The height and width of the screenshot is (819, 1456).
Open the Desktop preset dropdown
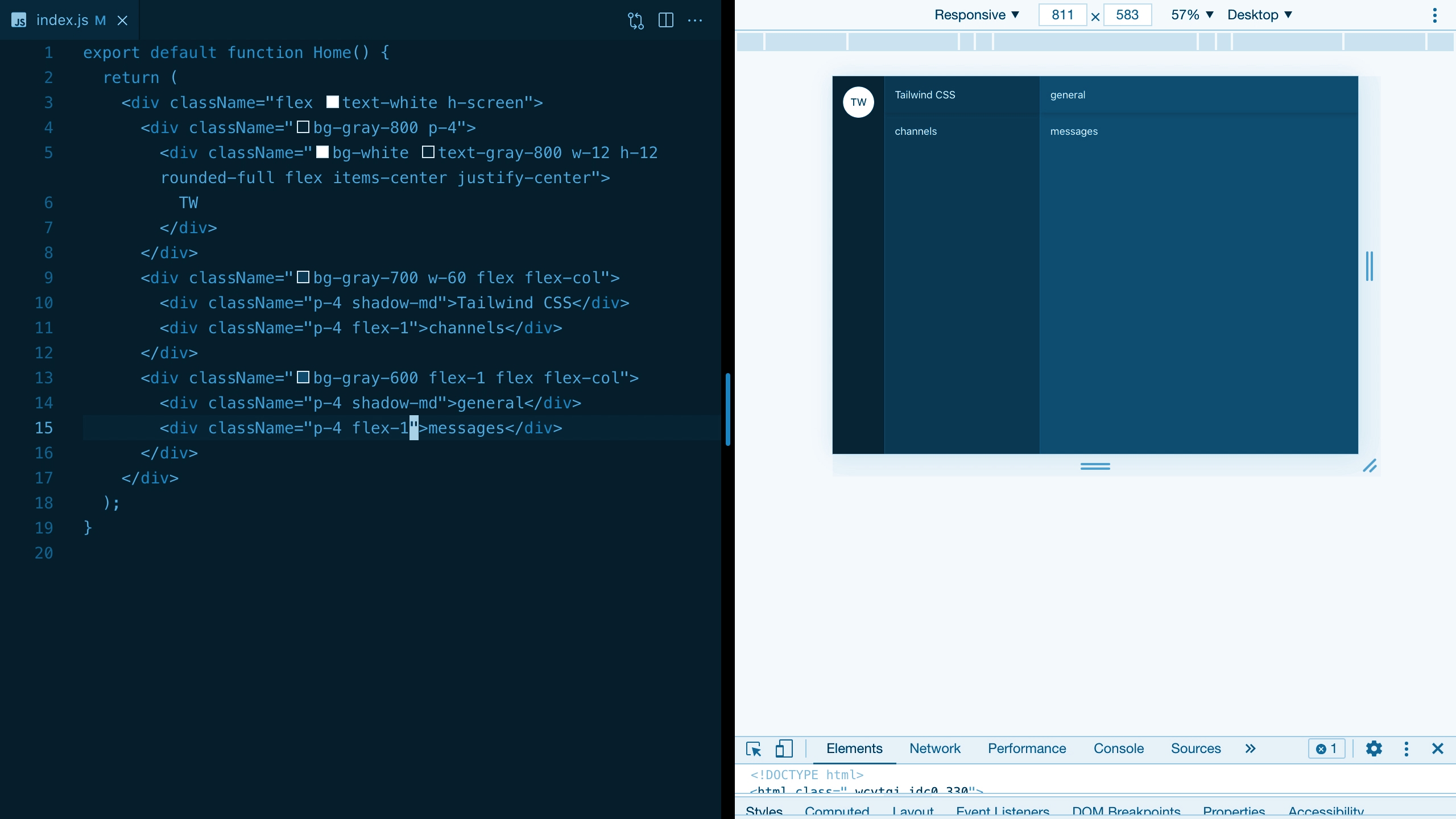tap(1262, 14)
